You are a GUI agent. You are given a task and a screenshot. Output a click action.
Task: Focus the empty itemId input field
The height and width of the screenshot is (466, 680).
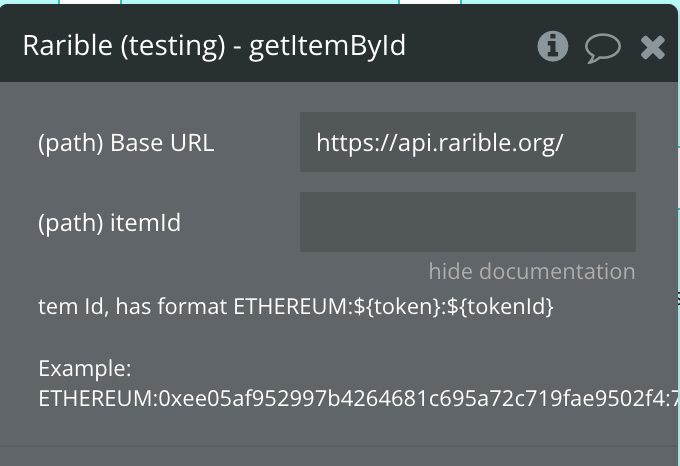pos(468,222)
